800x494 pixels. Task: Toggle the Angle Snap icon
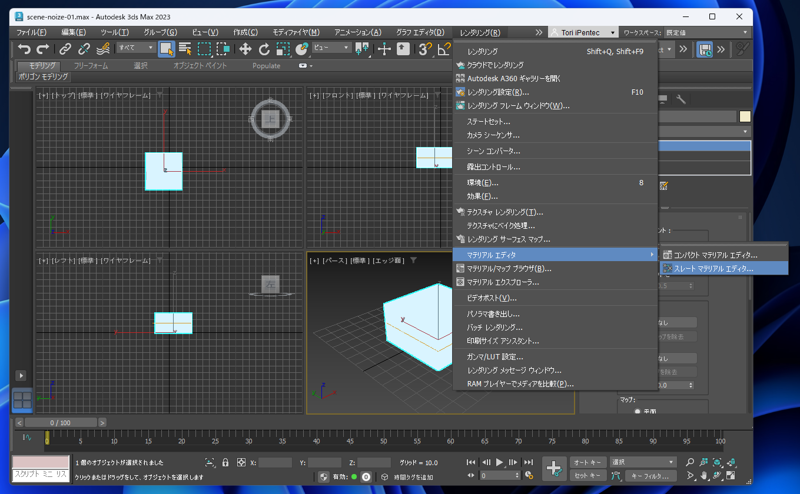tap(444, 49)
